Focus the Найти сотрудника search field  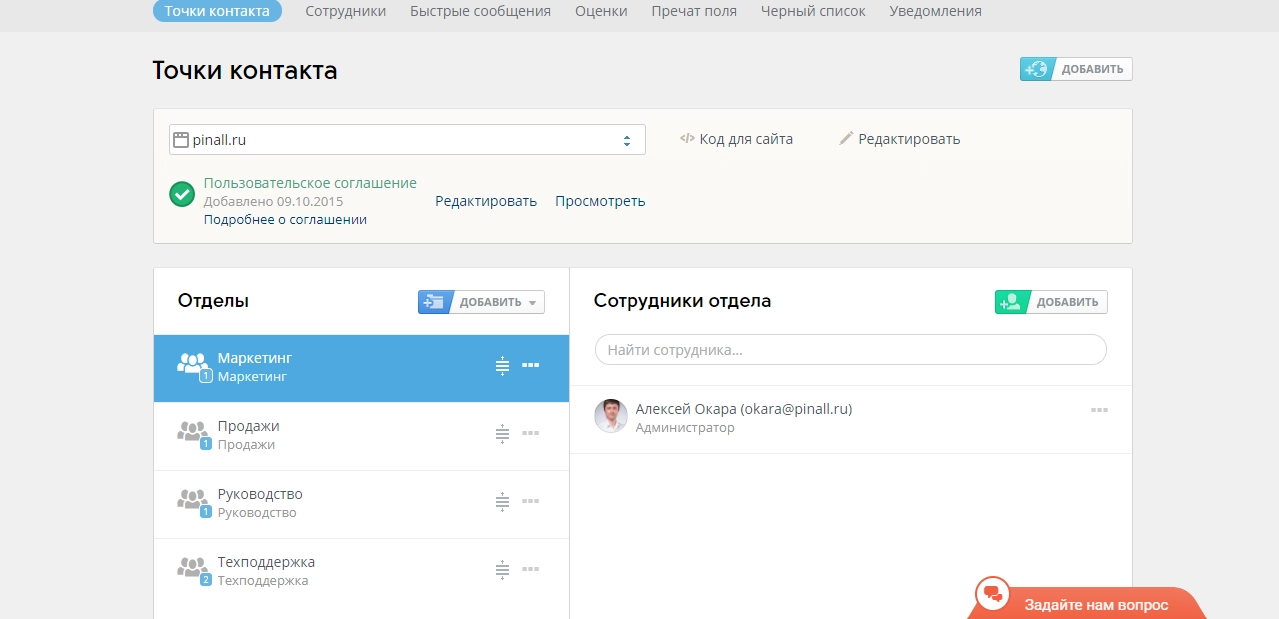(x=850, y=350)
